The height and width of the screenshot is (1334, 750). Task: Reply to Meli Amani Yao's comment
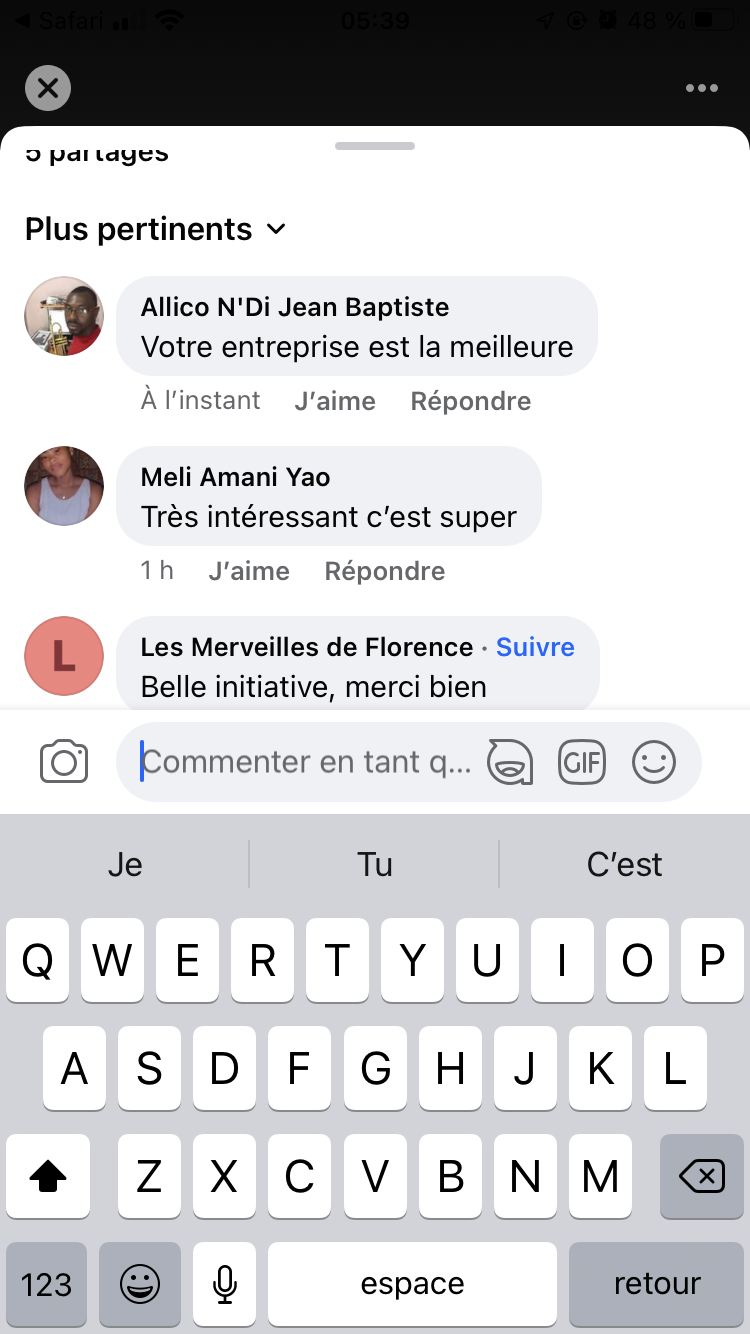[x=385, y=571]
